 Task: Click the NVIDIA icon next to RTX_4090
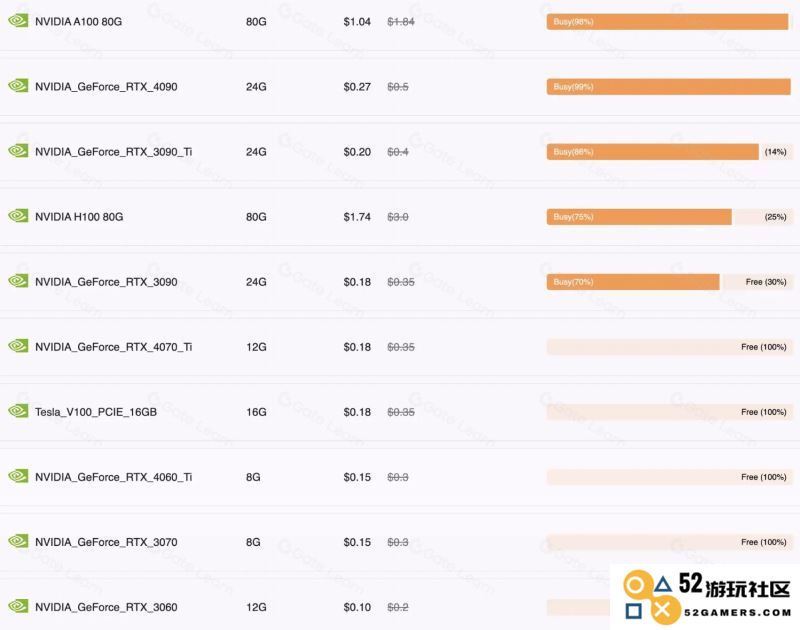(18, 86)
